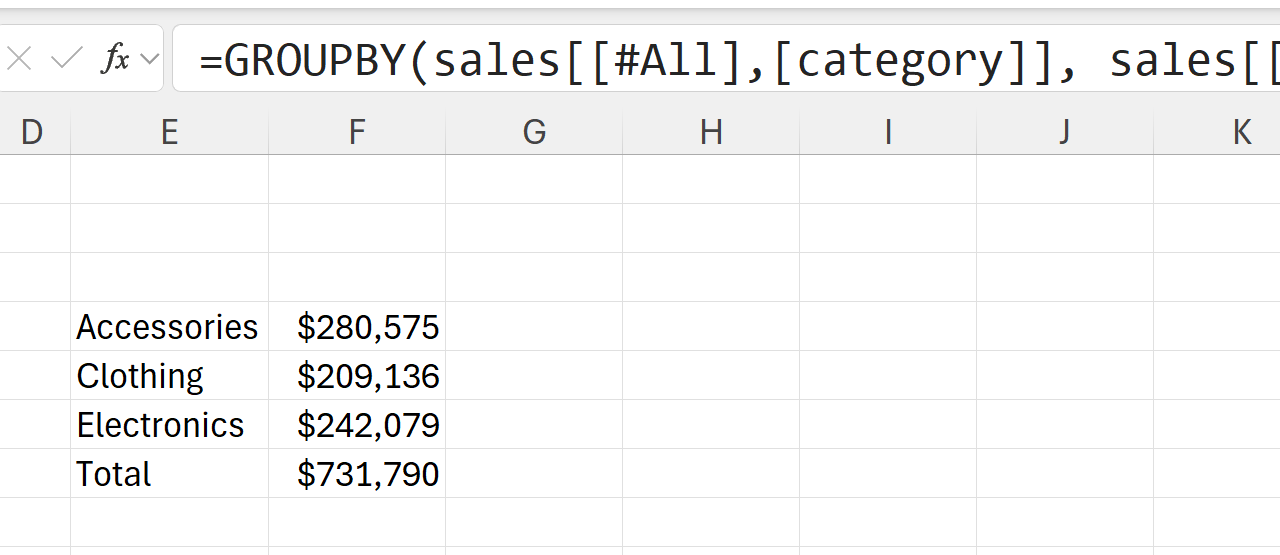Select column I header

click(x=888, y=132)
